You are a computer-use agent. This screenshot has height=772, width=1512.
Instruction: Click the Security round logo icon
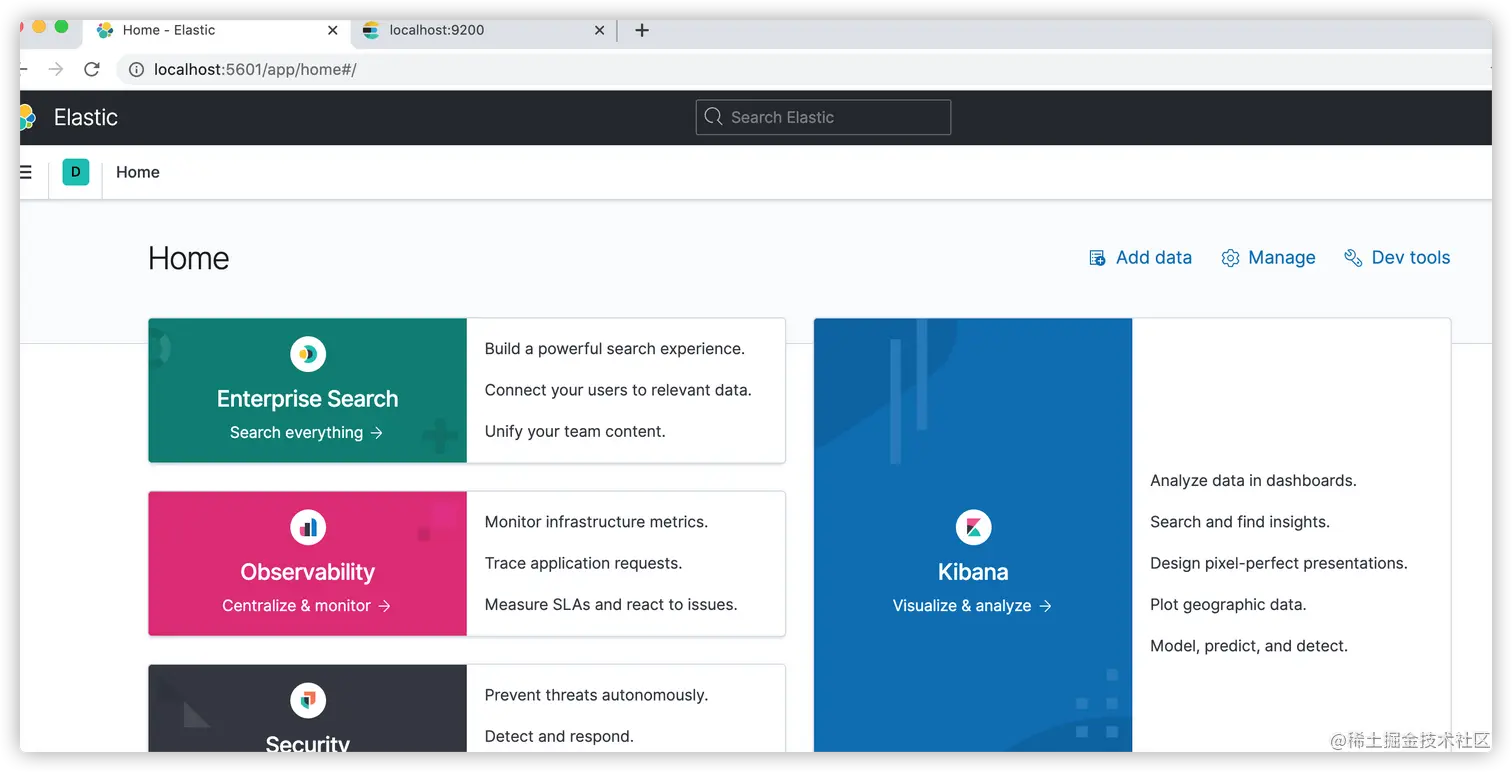click(308, 700)
